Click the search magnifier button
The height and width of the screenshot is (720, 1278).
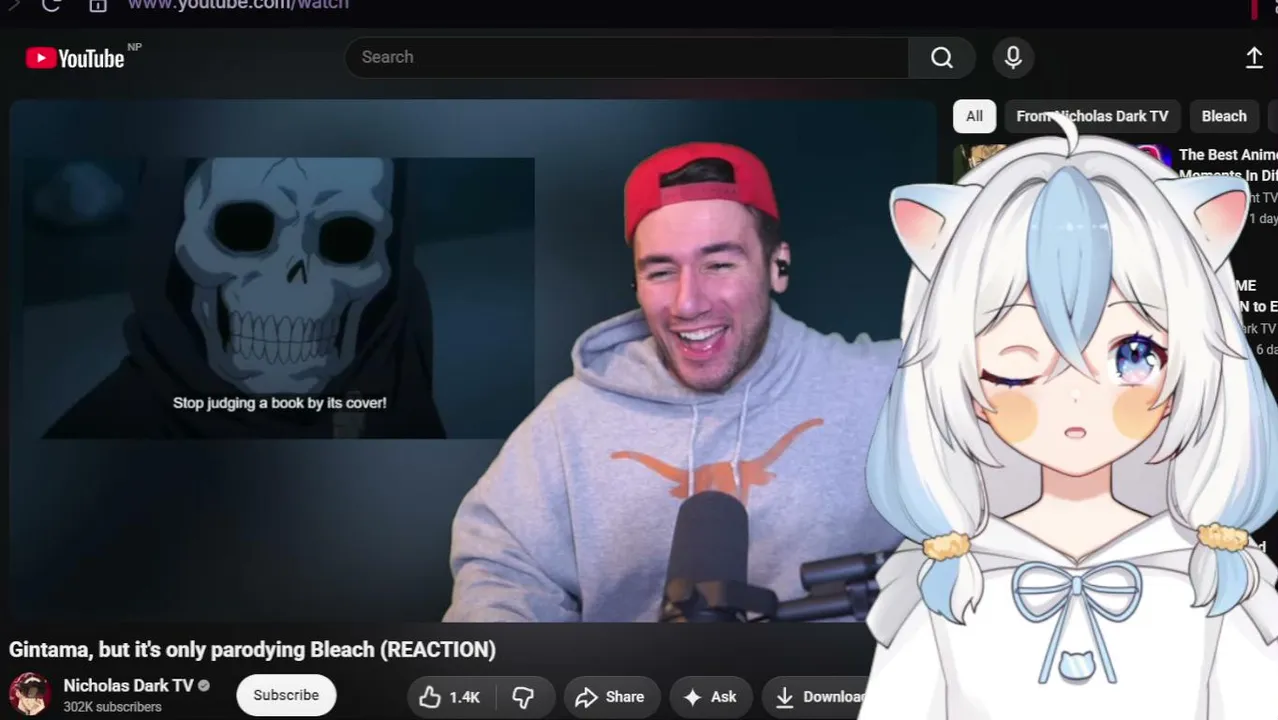[x=942, y=58]
